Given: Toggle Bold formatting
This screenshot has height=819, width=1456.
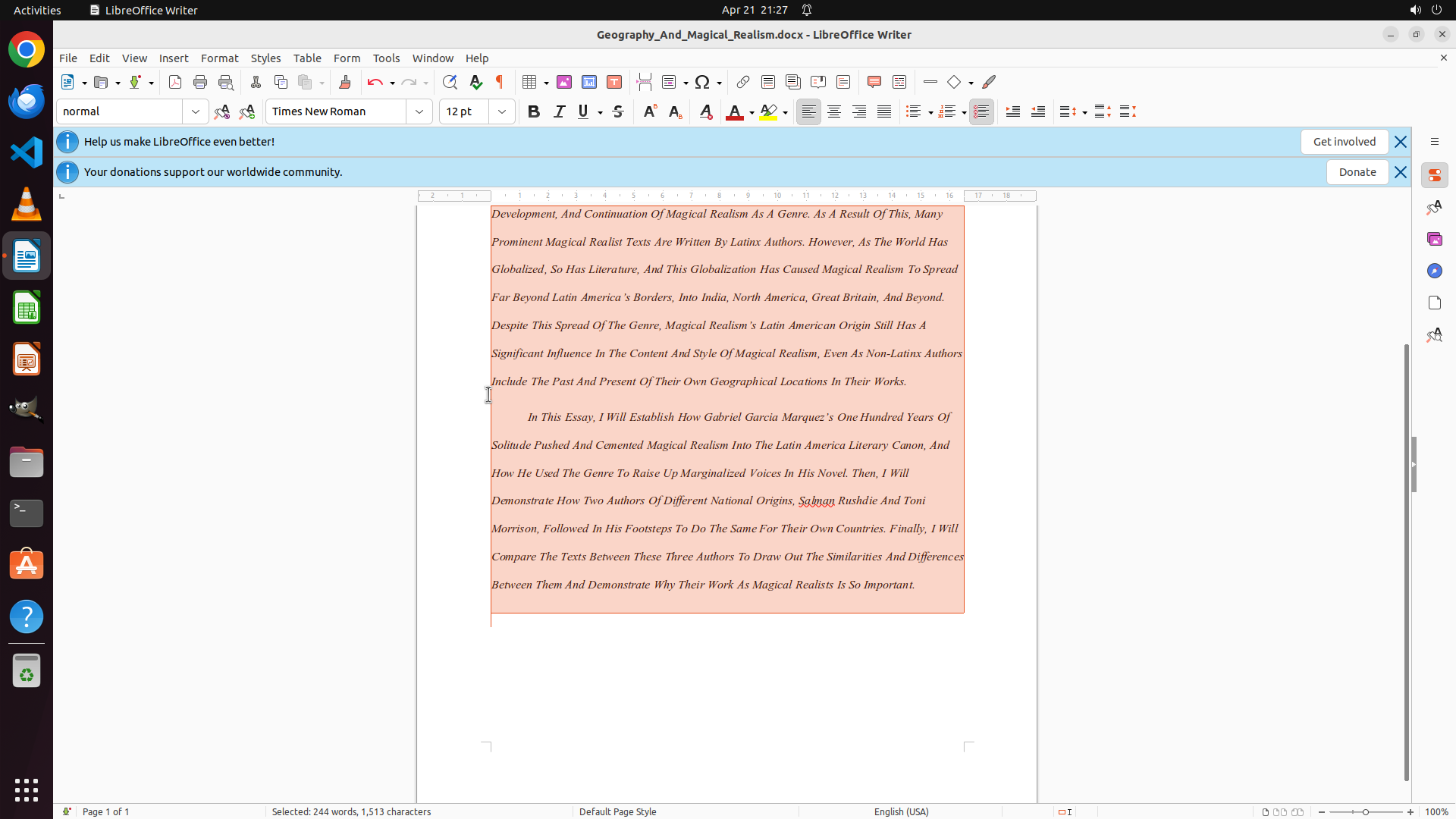Looking at the screenshot, I should pos(534,111).
